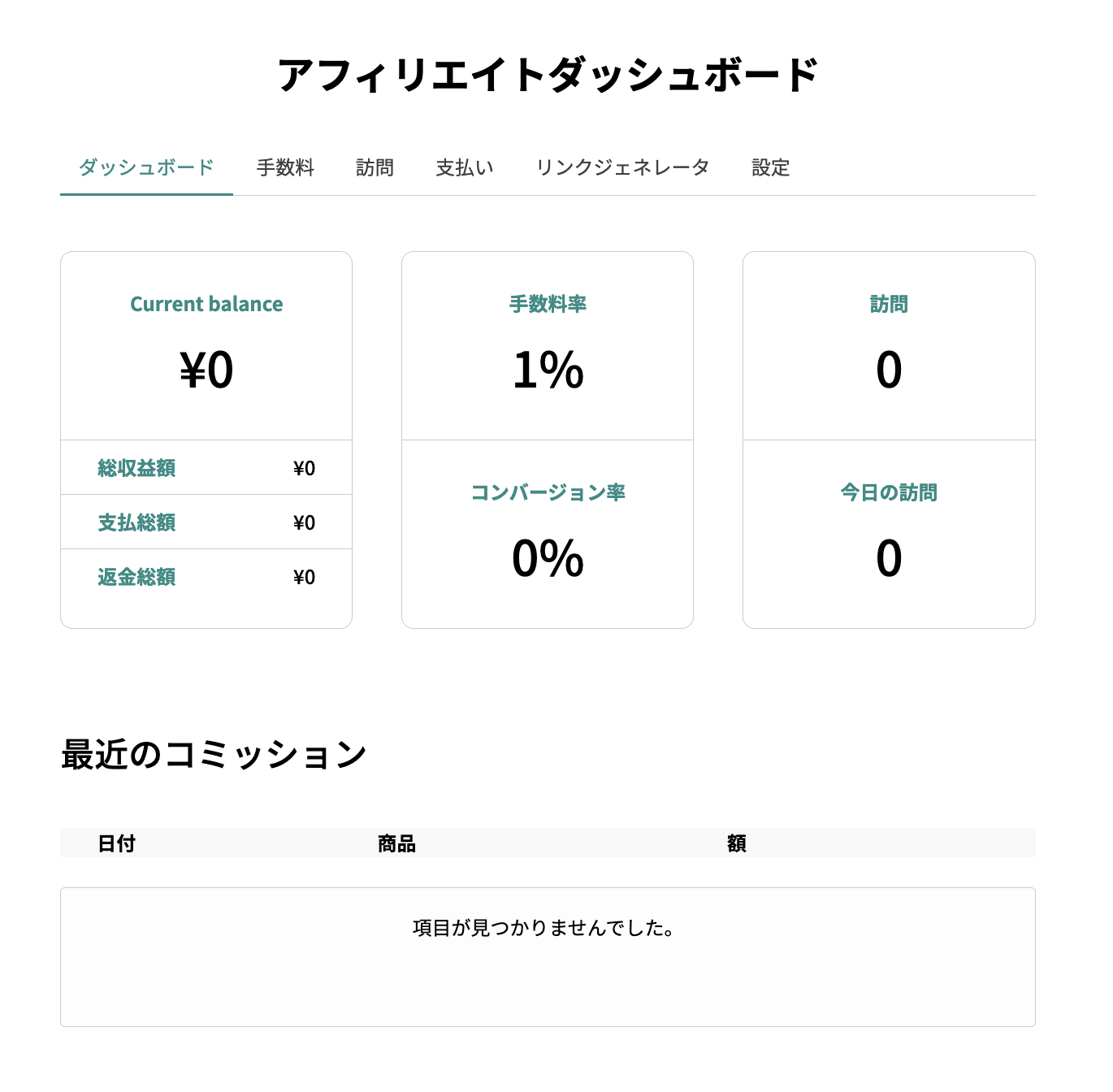Viewport: 1113px width, 1092px height.
Task: Click the アフィリエイトダッシュボード page title
Action: 548,75
